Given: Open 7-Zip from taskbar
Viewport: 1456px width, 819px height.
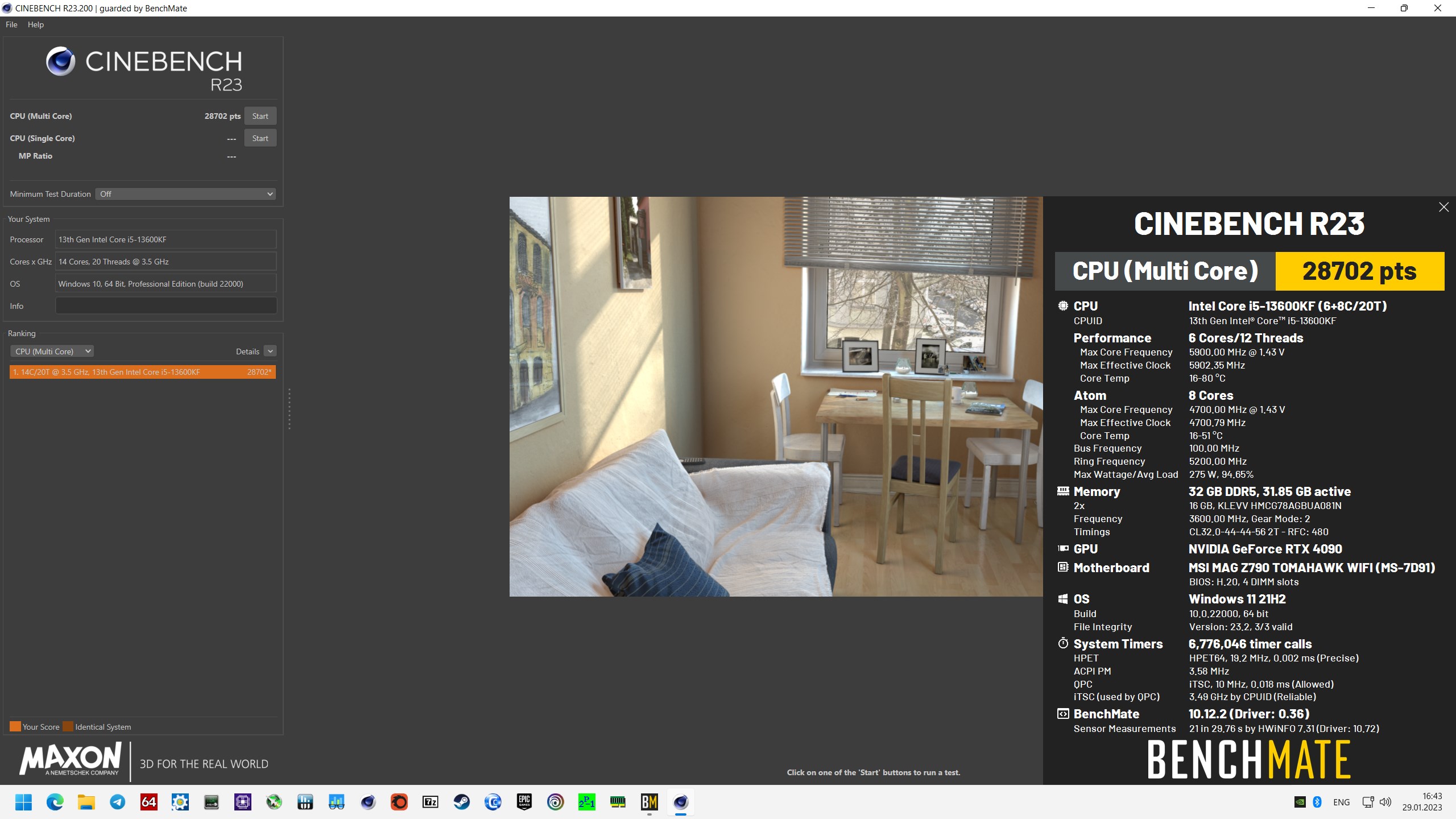Looking at the screenshot, I should coord(431,802).
